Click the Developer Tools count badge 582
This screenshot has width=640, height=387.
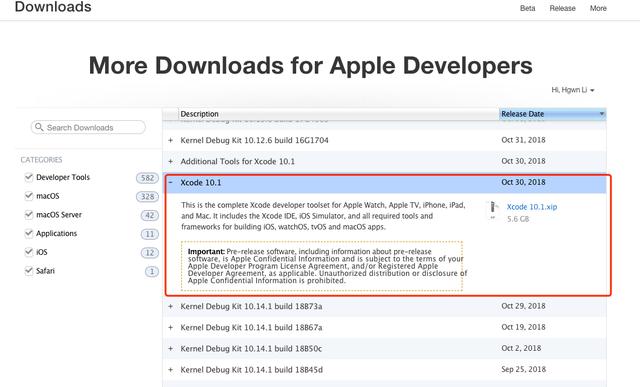tap(147, 178)
